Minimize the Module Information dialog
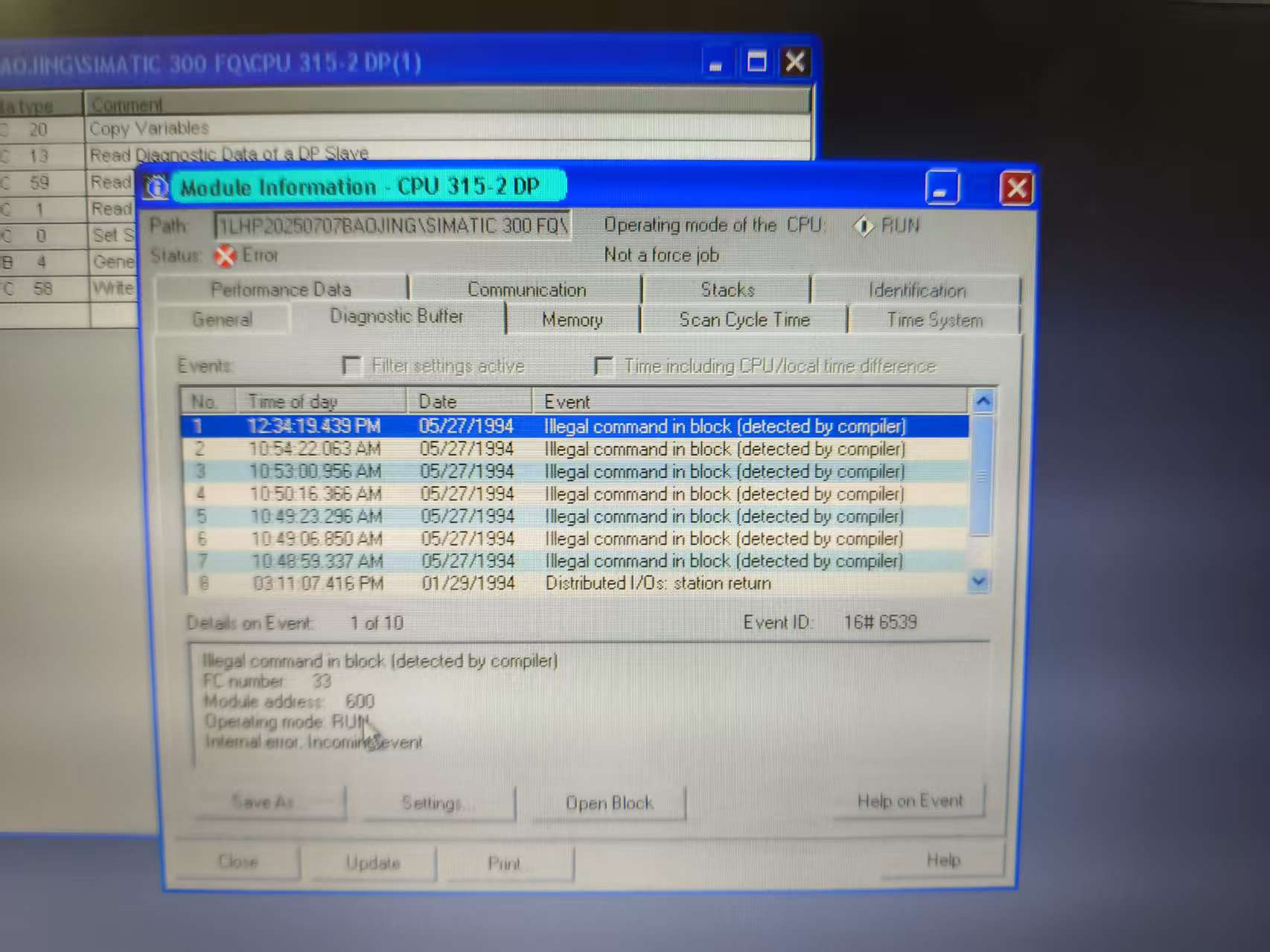The width and height of the screenshot is (1270, 952). tap(942, 188)
